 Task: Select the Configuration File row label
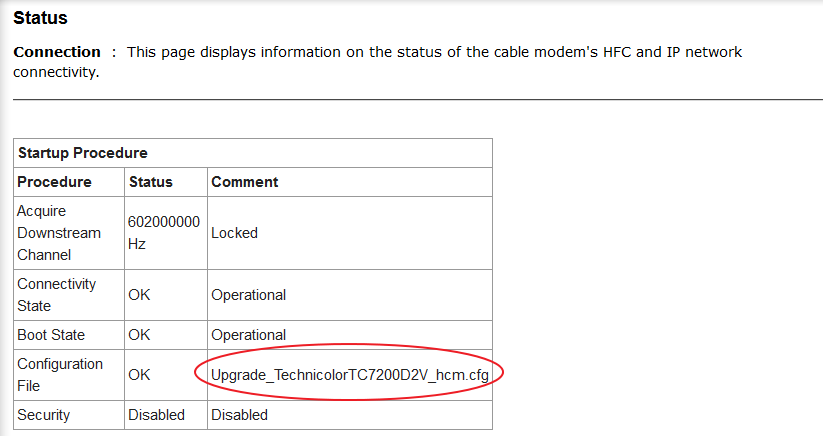pyautogui.click(x=60, y=374)
